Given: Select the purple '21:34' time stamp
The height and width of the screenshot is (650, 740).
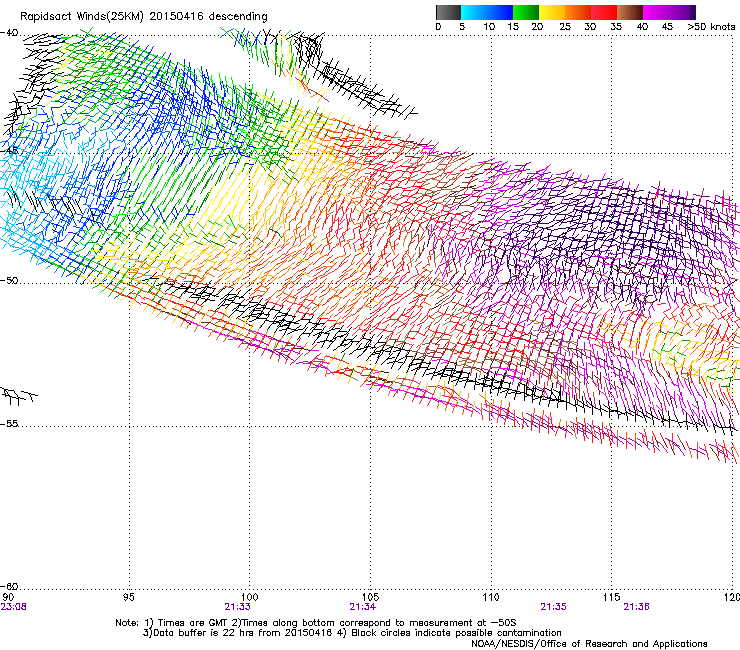Looking at the screenshot, I should click(362, 607).
